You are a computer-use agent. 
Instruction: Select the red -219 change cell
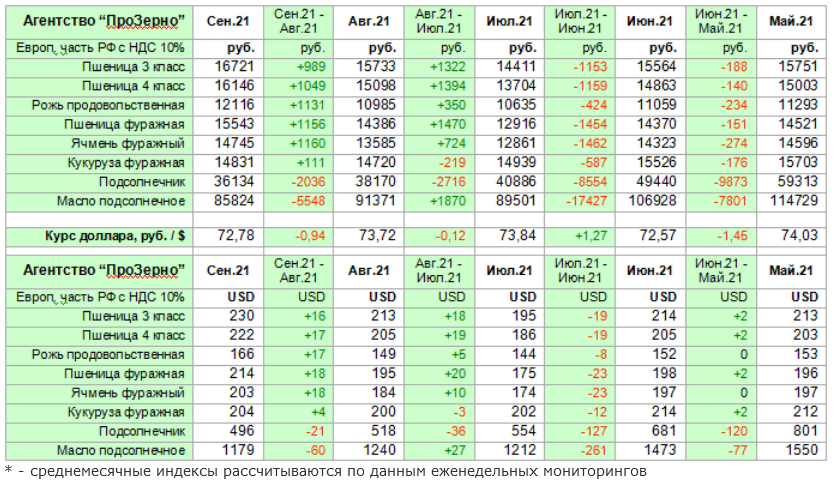tap(439, 163)
